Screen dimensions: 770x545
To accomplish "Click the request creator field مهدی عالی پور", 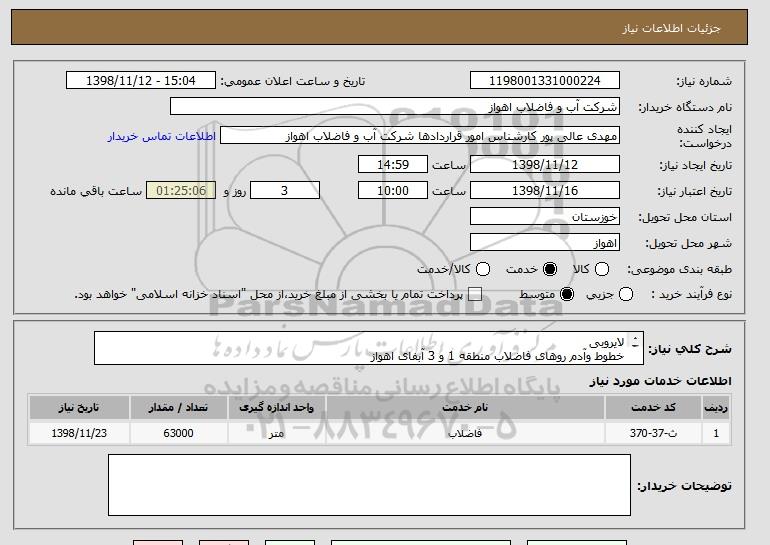I will click(420, 136).
